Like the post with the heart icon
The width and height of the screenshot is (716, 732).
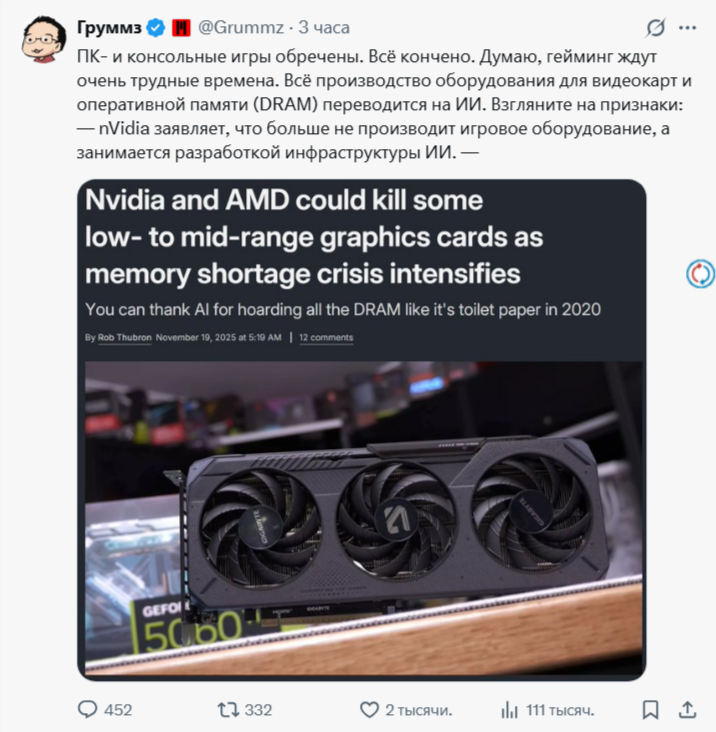coord(369,710)
